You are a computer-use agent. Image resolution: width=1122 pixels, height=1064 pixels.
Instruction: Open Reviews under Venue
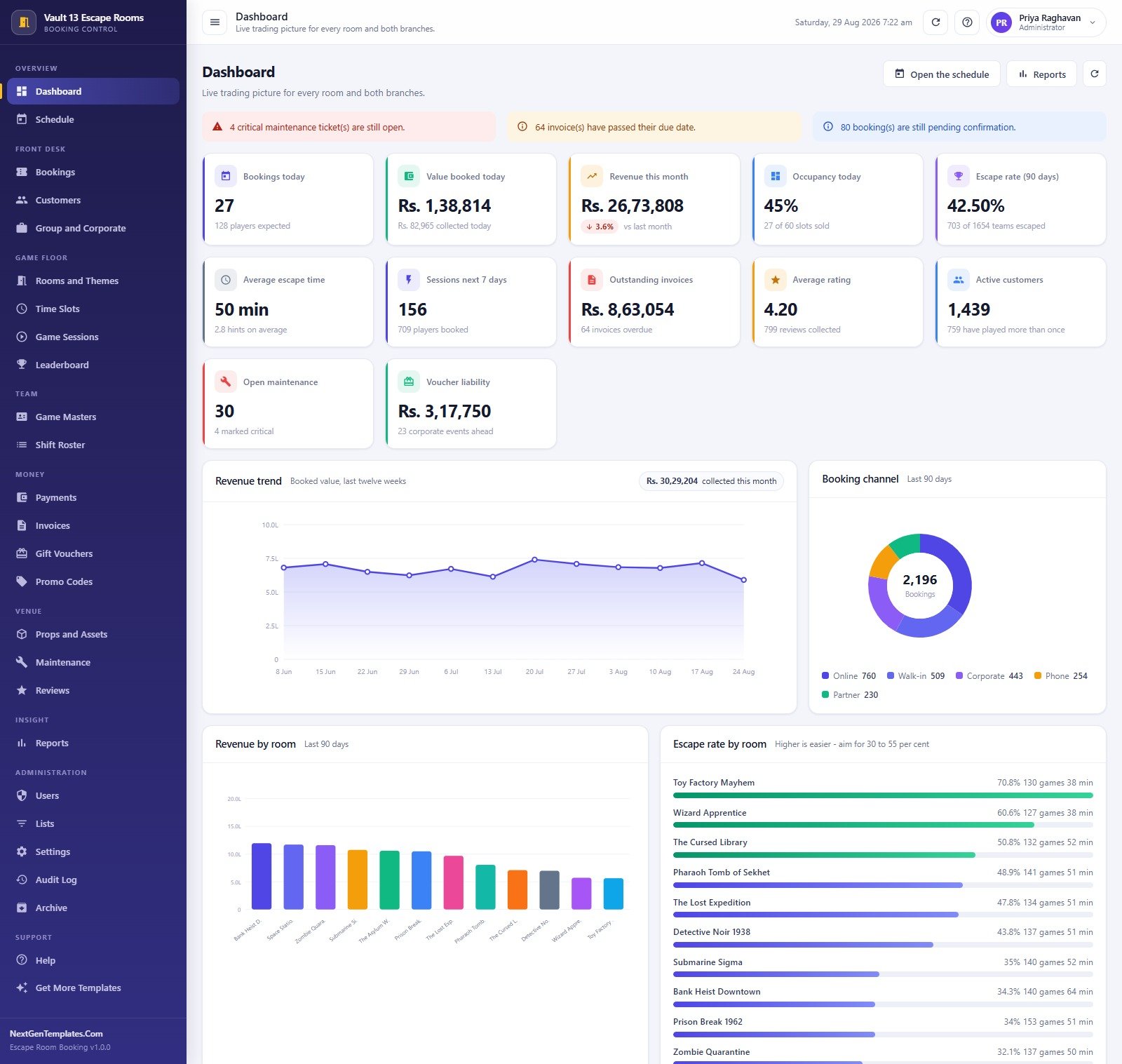point(93,690)
